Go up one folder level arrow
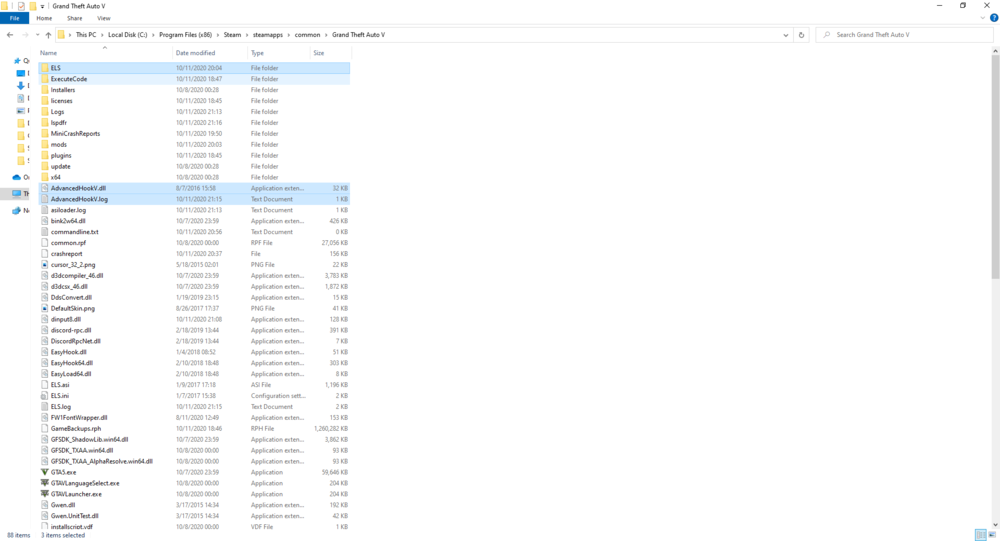The image size is (1000, 541). pos(48,35)
